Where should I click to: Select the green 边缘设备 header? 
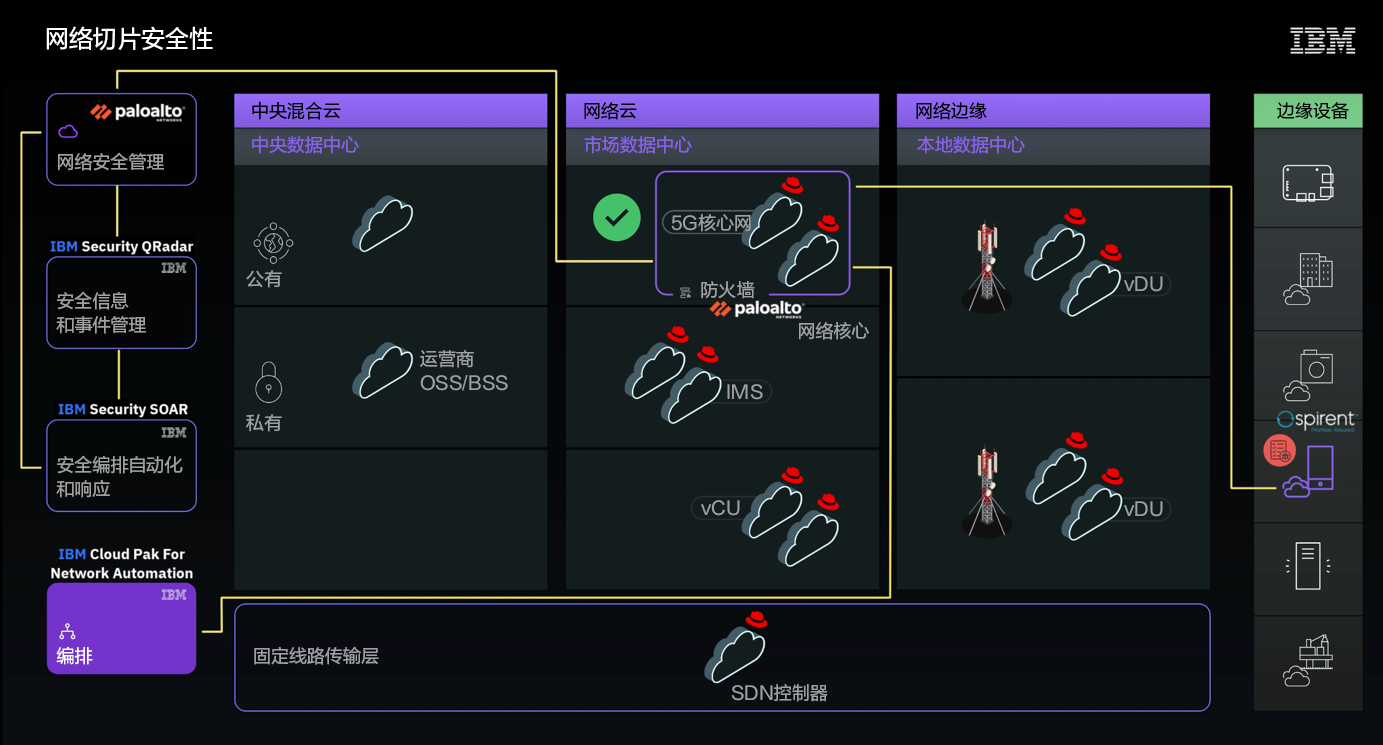pos(1308,111)
